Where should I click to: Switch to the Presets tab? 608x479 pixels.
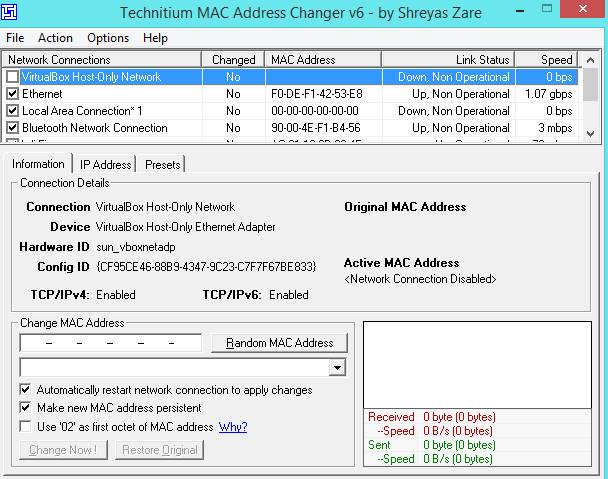pyautogui.click(x=162, y=165)
